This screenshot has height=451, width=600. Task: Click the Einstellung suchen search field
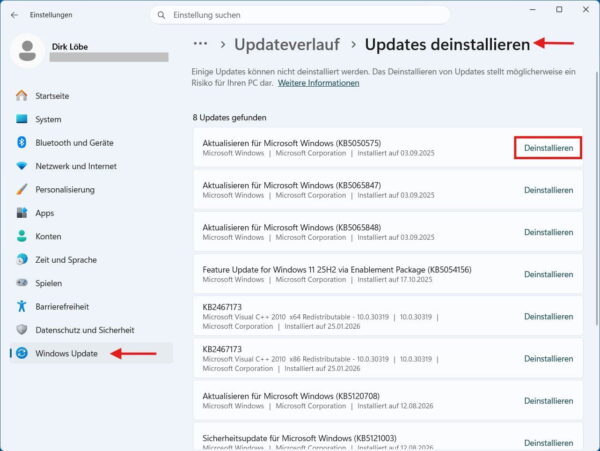coord(300,15)
